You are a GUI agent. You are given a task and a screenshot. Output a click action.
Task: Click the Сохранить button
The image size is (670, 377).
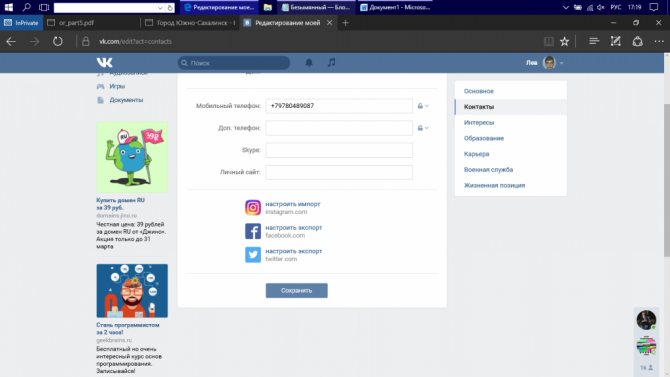(297, 291)
